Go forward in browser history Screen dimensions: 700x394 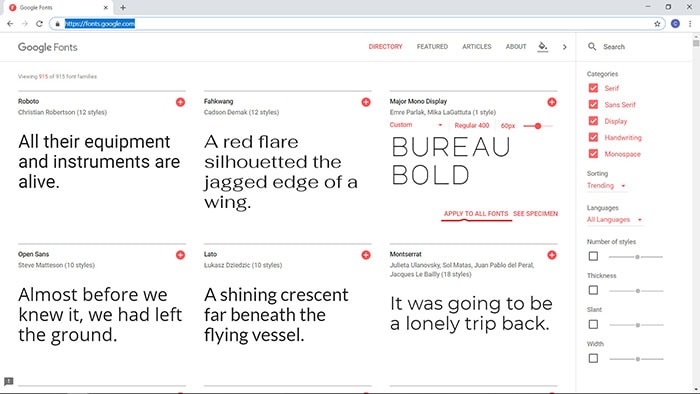click(25, 24)
